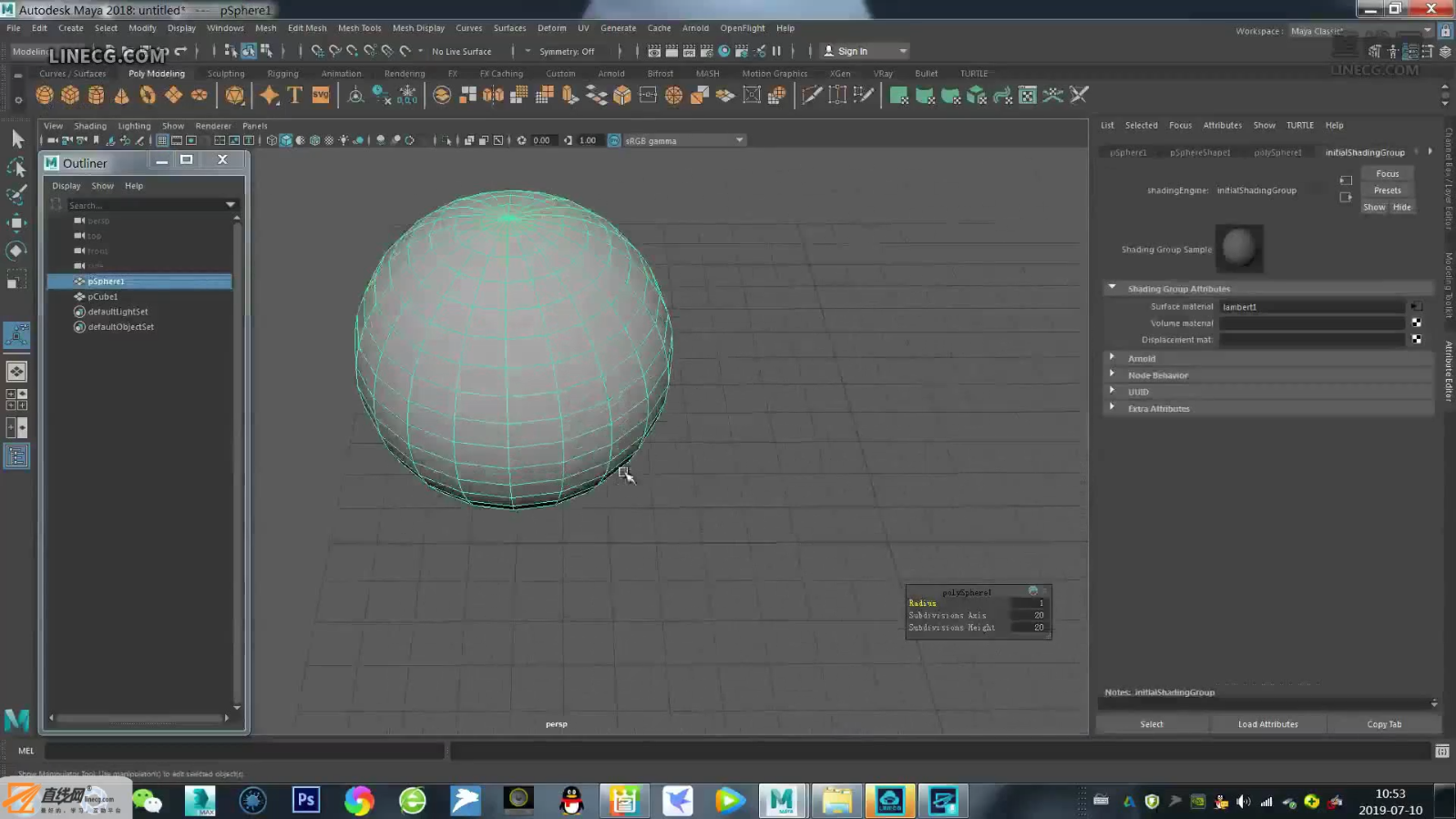Click the Type text tool shelf icon
The height and width of the screenshot is (819, 1456).
coord(294,95)
